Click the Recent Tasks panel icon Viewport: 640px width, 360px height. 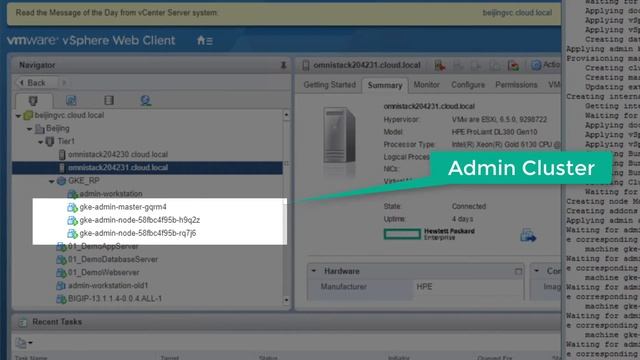(22, 322)
